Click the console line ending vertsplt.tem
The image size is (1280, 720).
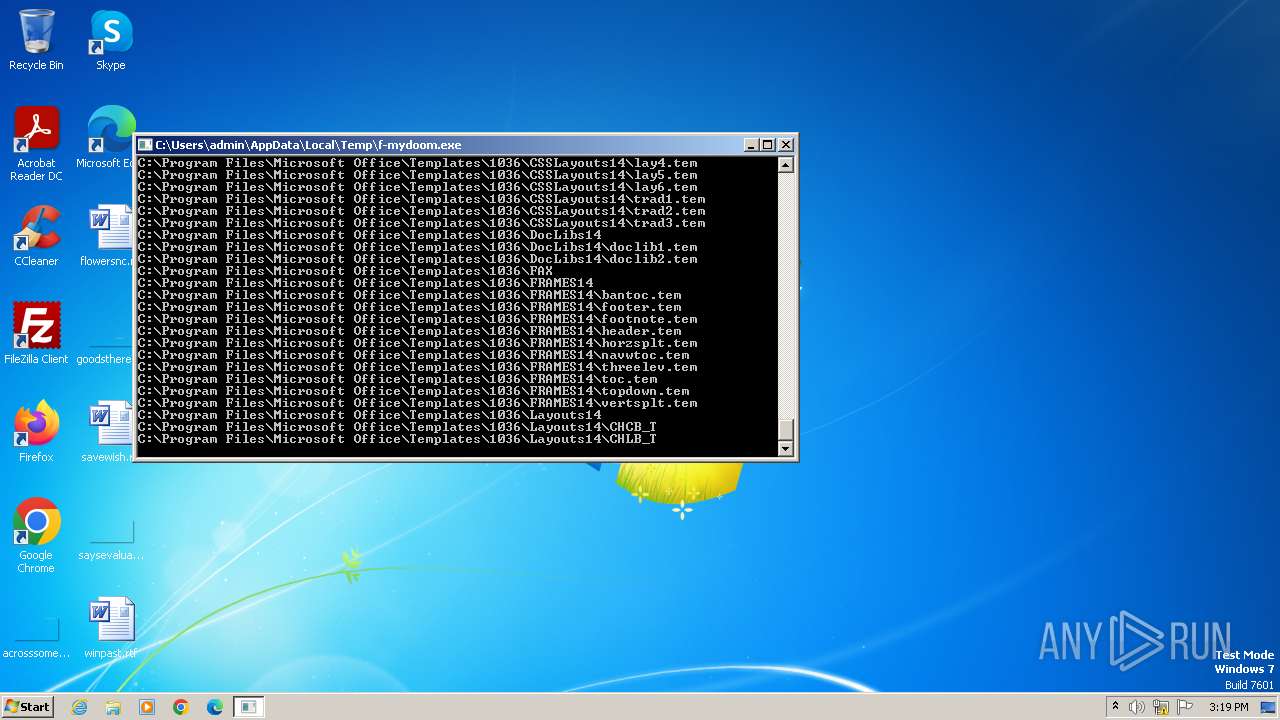tap(417, 403)
